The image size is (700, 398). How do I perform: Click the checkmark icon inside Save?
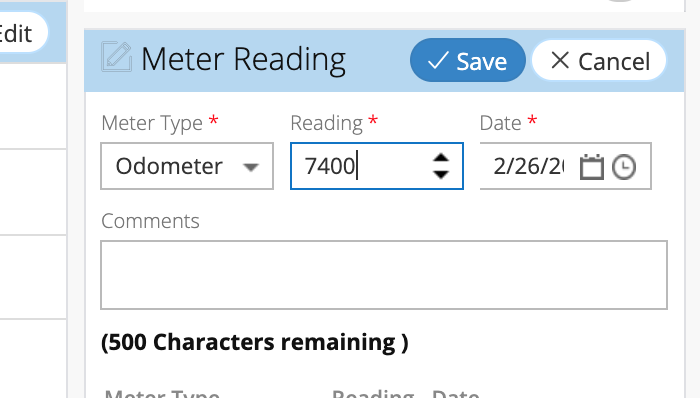click(438, 60)
